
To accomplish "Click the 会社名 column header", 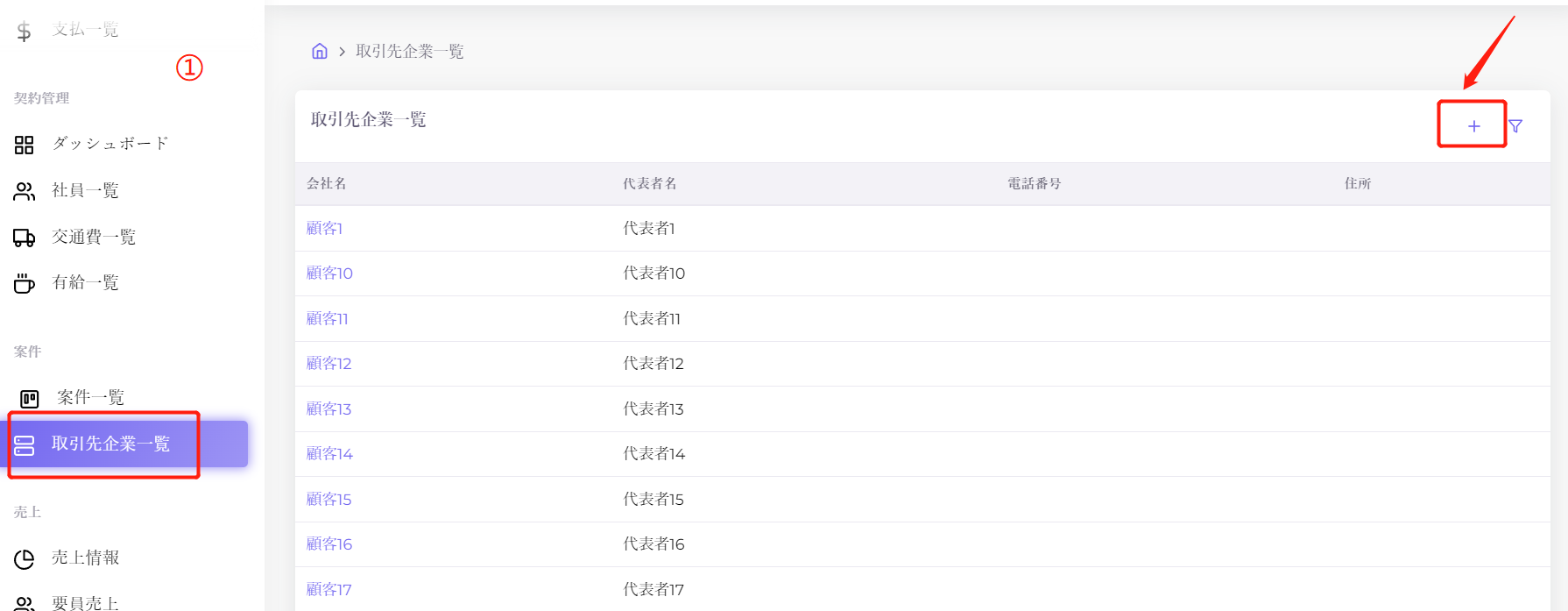I will point(327,184).
